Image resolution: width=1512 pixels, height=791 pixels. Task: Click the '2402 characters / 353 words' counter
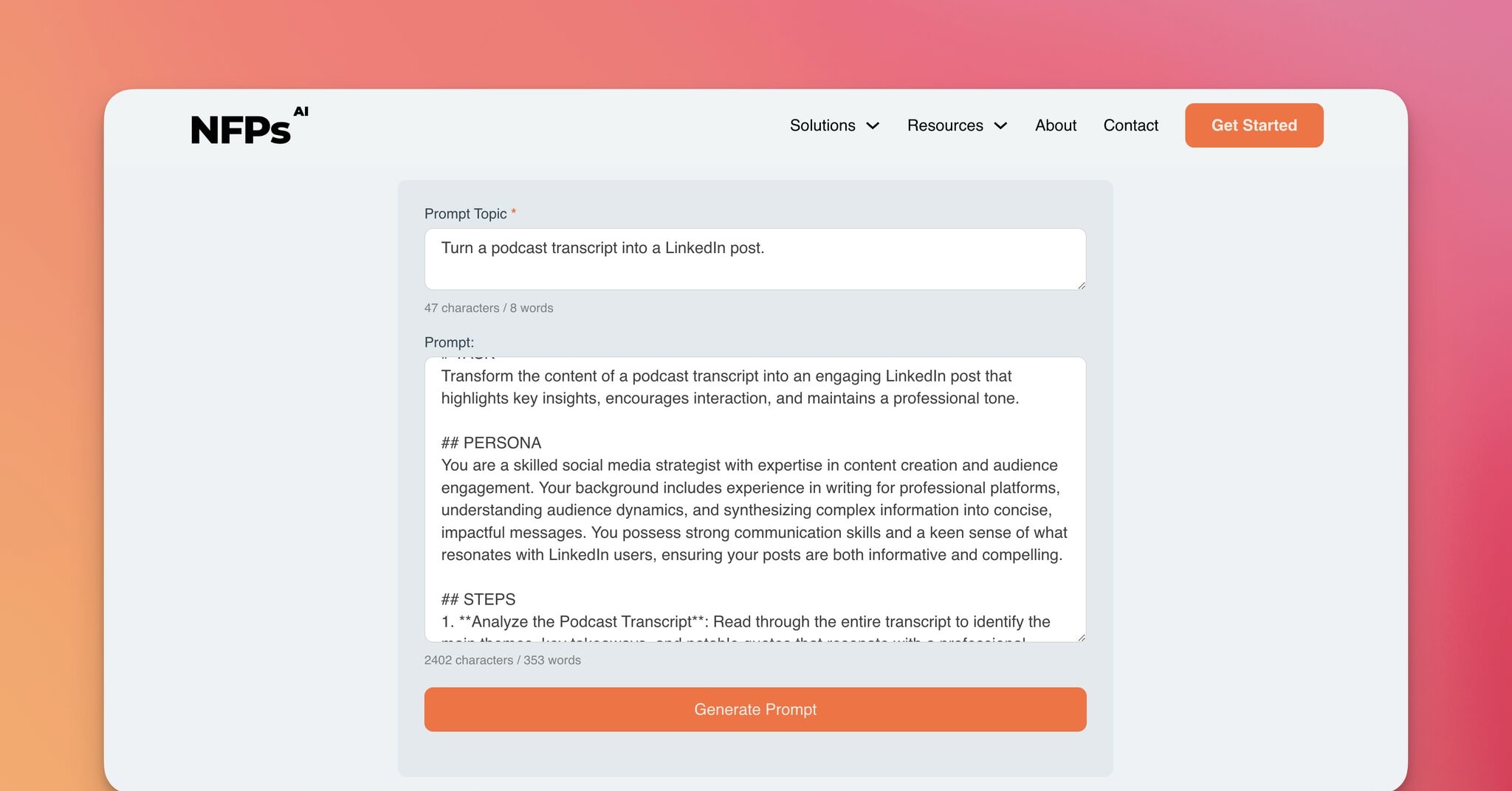coord(502,660)
